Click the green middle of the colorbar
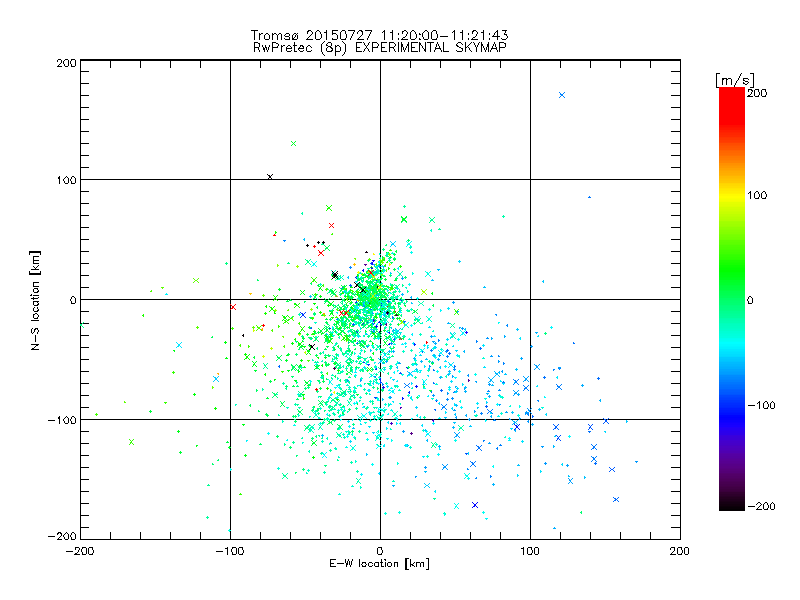This screenshot has width=800, height=600. point(732,299)
